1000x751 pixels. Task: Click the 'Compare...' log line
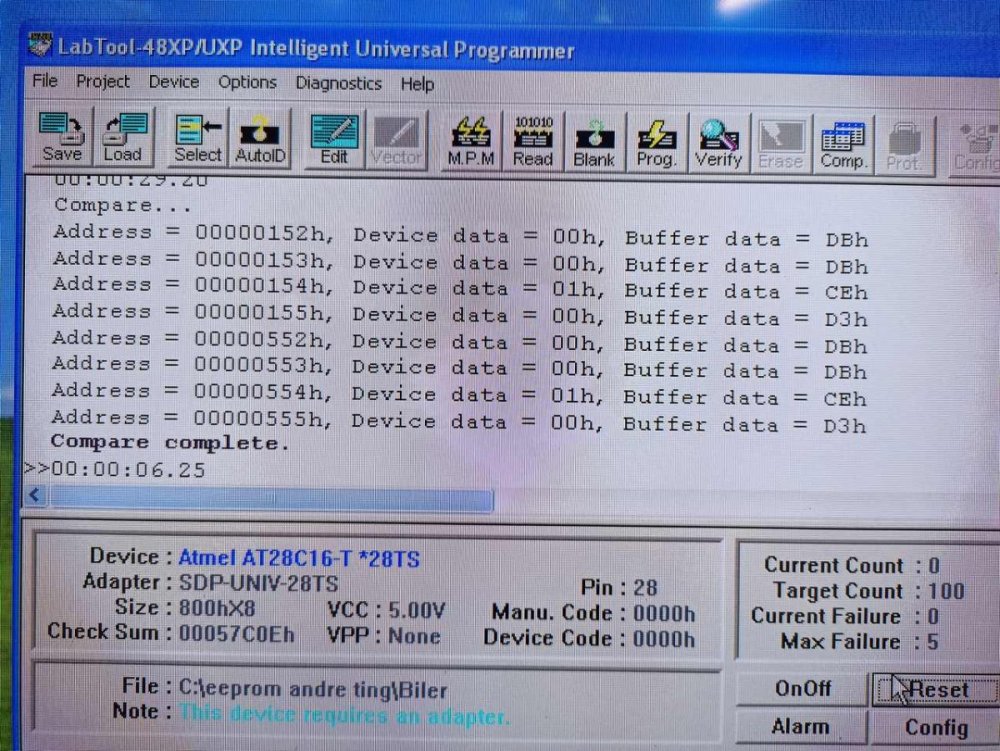(122, 205)
